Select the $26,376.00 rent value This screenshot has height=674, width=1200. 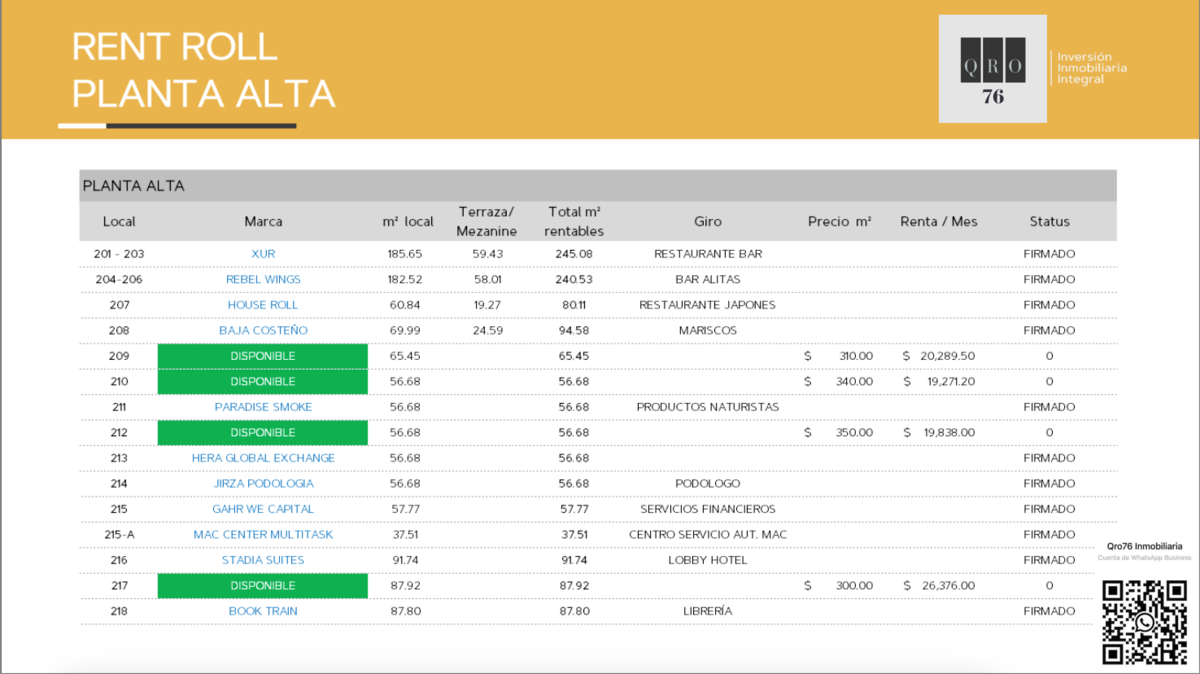point(946,586)
